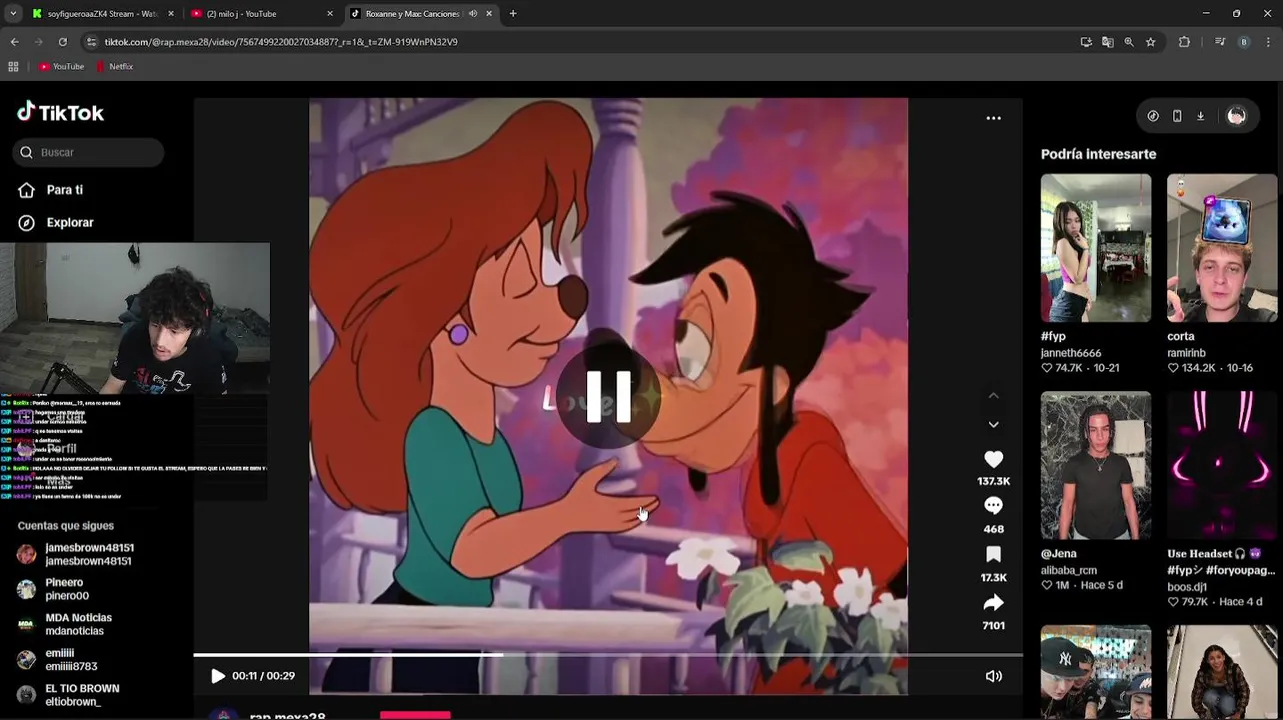Like the video with the heart icon
Screen dimensions: 1283x720
pos(993,459)
